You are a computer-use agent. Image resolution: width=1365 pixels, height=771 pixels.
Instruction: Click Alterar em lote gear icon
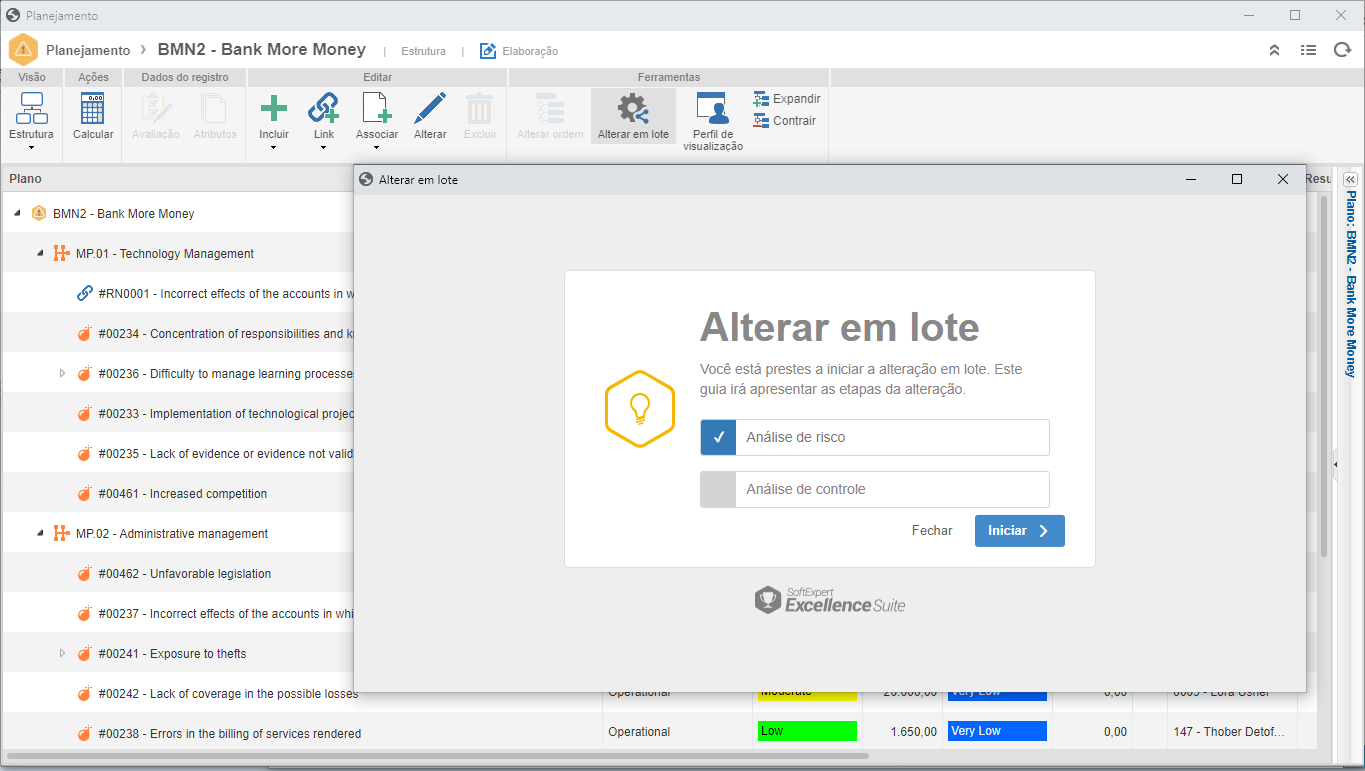click(633, 108)
